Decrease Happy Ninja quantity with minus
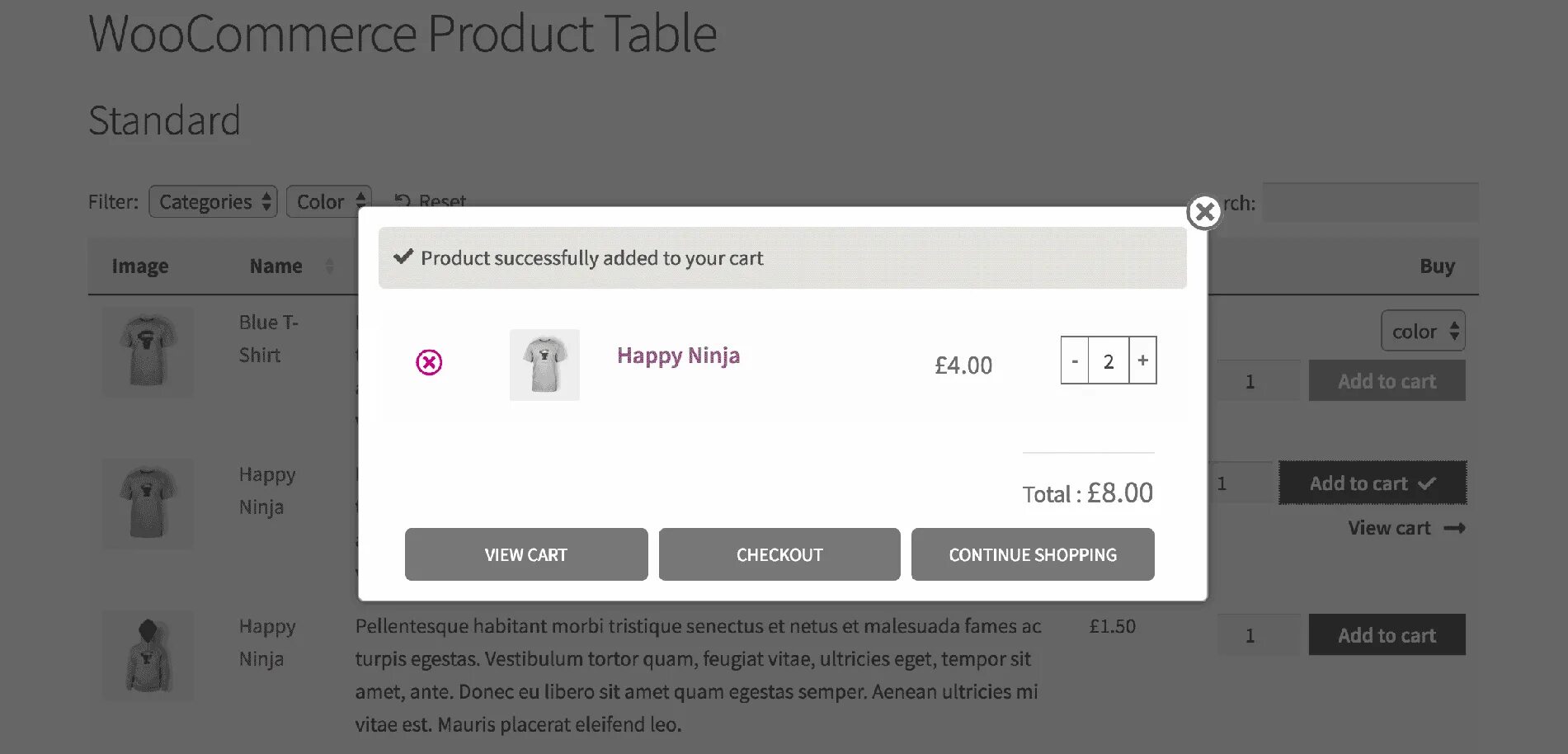 [1075, 361]
